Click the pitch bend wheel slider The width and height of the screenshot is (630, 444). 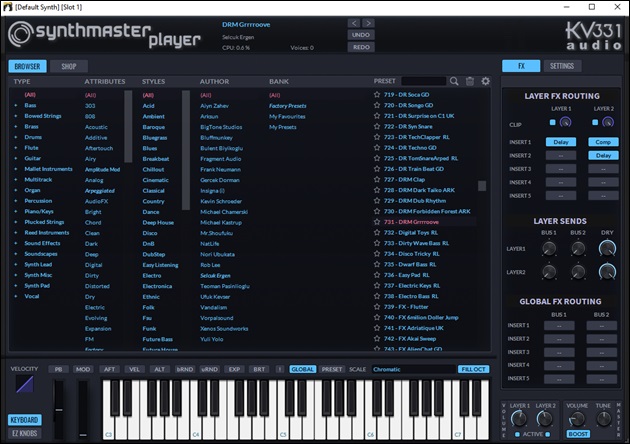[59, 410]
